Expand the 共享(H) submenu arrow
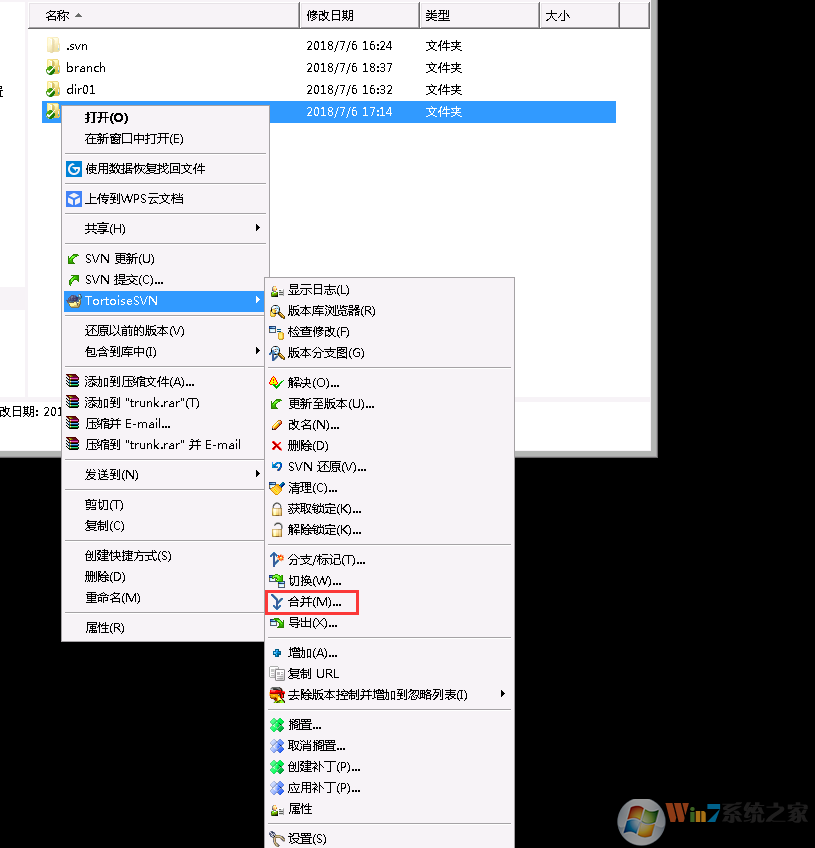Image resolution: width=815 pixels, height=848 pixels. pos(258,228)
